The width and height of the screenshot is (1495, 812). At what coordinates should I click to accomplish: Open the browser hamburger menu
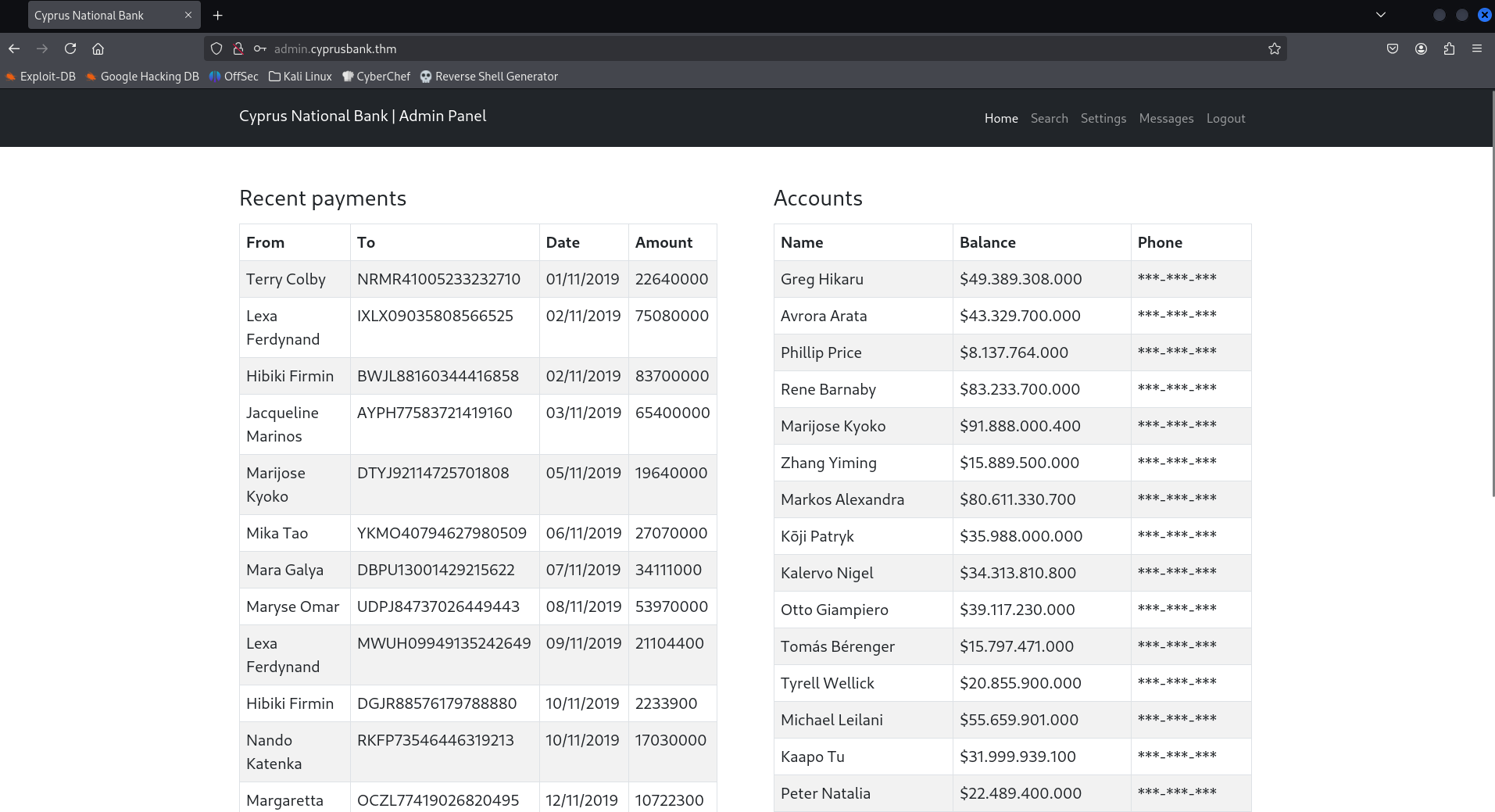coord(1477,48)
